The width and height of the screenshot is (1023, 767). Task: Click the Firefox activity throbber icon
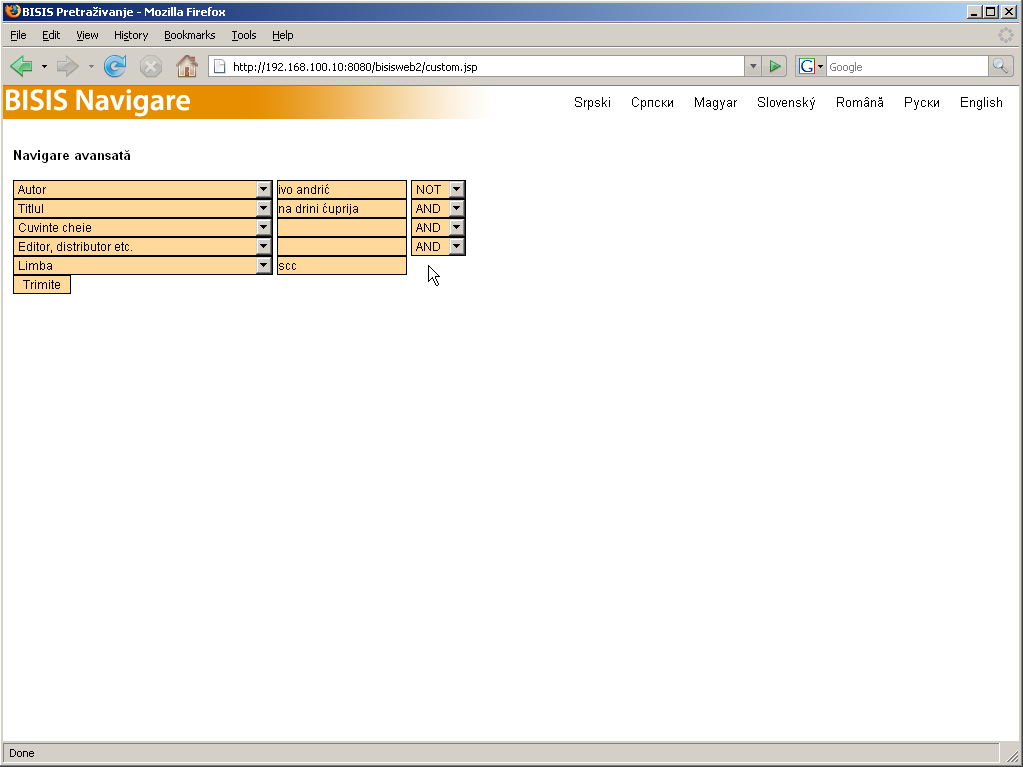1005,35
